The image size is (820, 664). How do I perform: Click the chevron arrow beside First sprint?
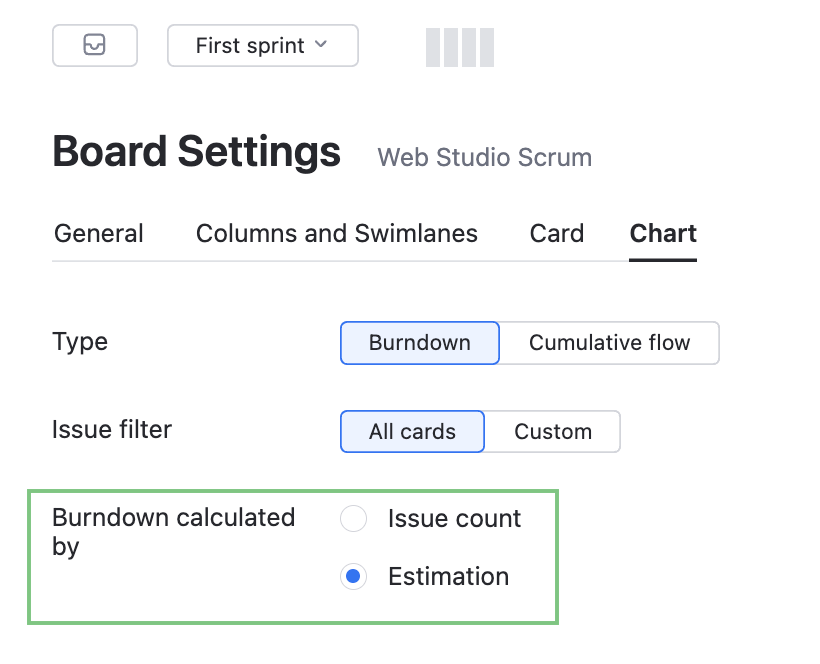(x=321, y=44)
